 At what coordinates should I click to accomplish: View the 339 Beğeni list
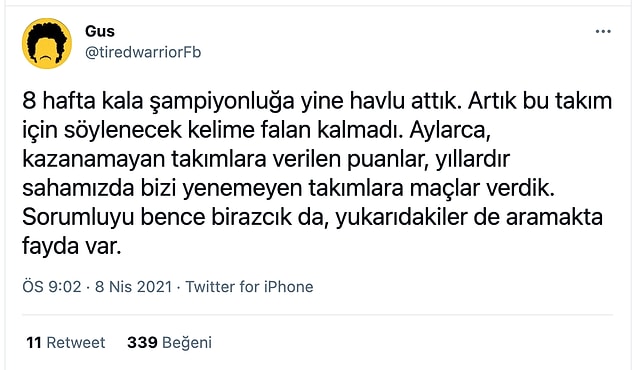click(169, 342)
